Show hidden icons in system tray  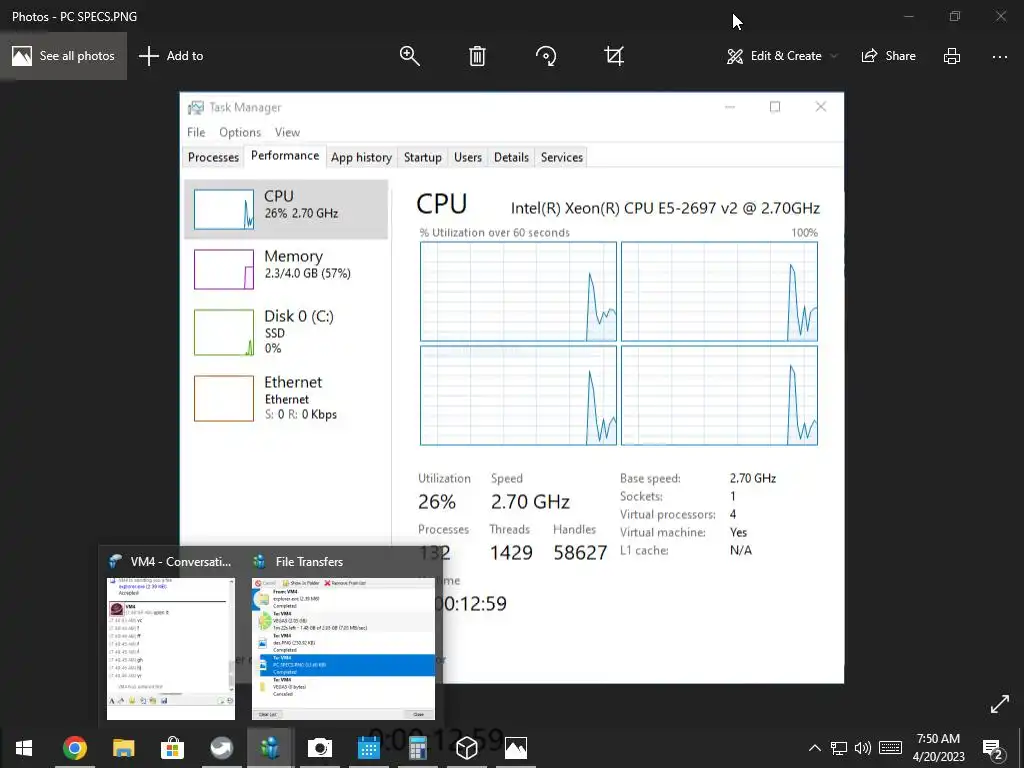pos(814,748)
